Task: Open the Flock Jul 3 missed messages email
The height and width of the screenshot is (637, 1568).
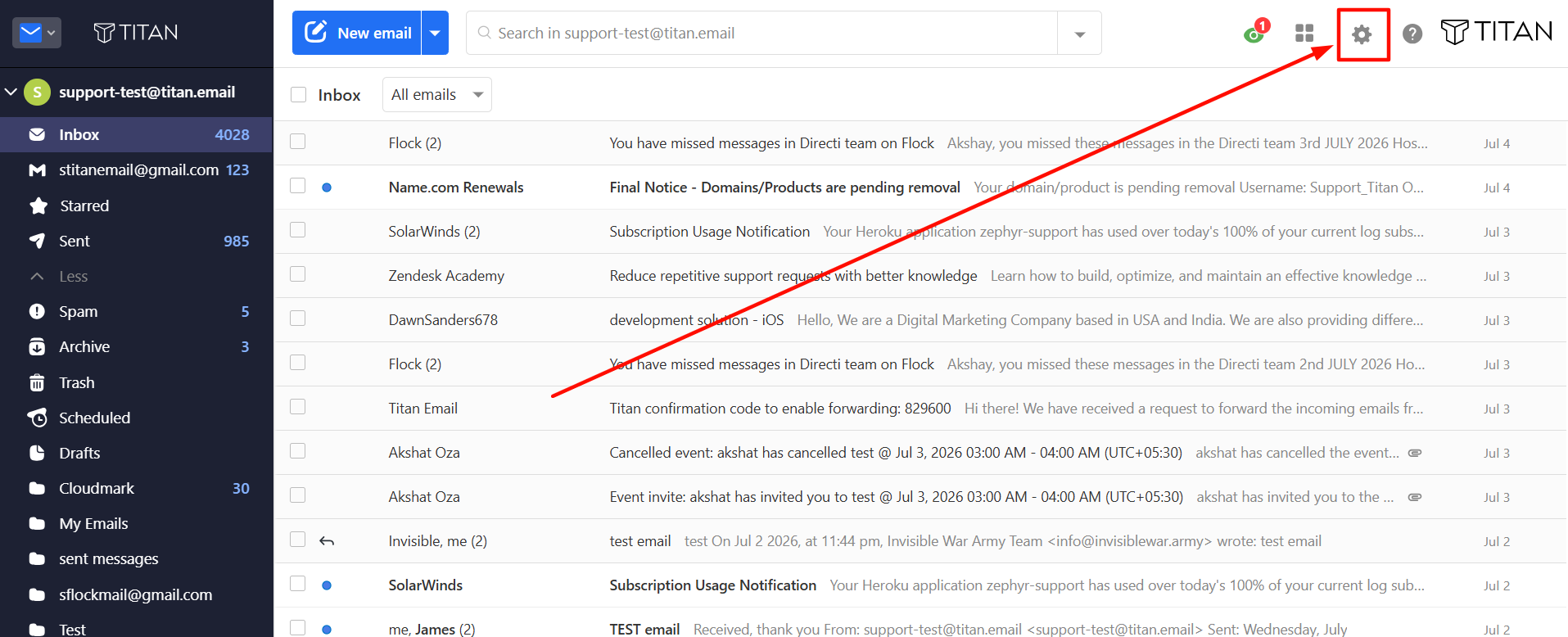Action: [920, 364]
